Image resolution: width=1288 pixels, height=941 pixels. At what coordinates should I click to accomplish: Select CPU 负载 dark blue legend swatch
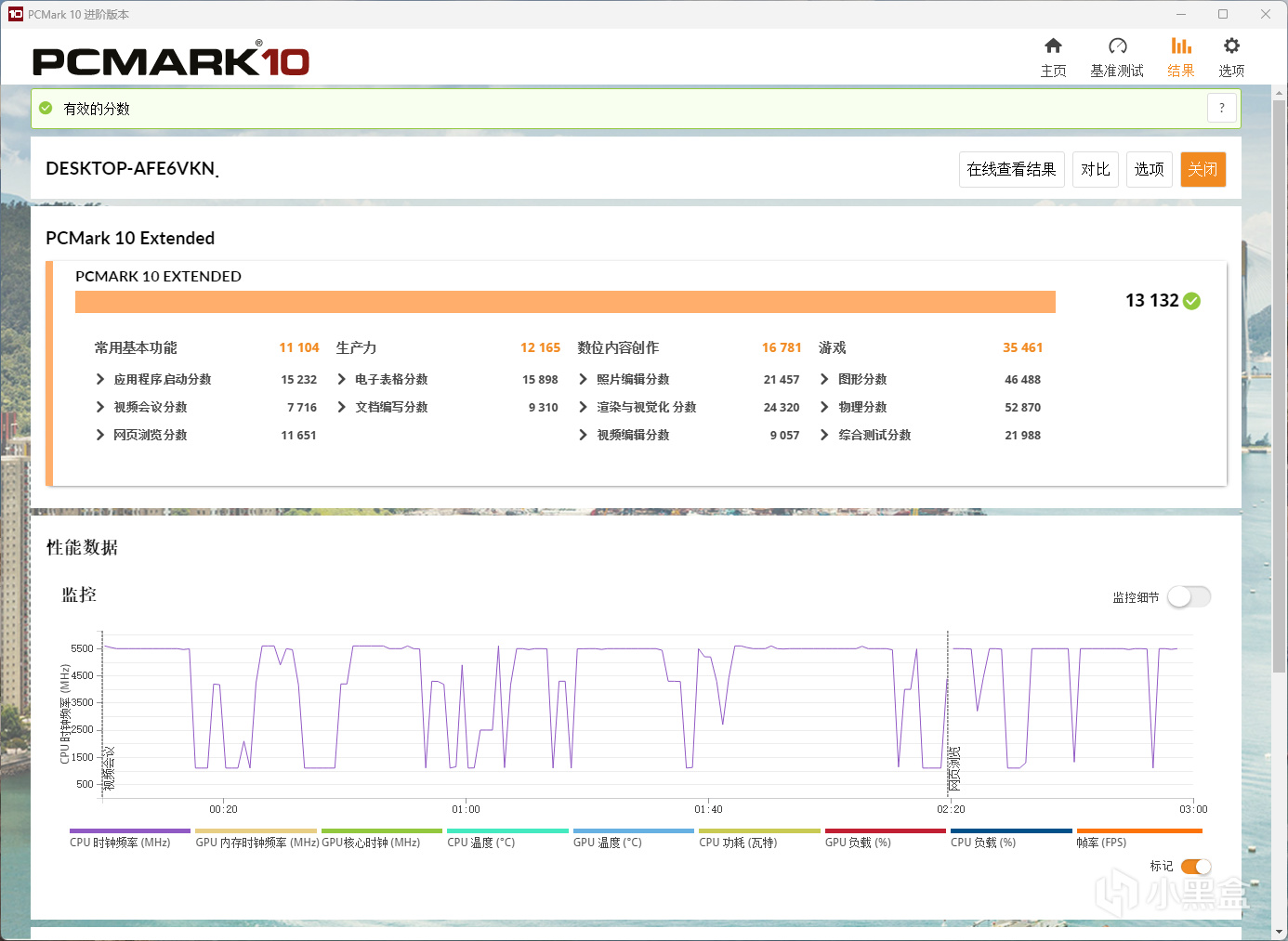pyautogui.click(x=1011, y=830)
